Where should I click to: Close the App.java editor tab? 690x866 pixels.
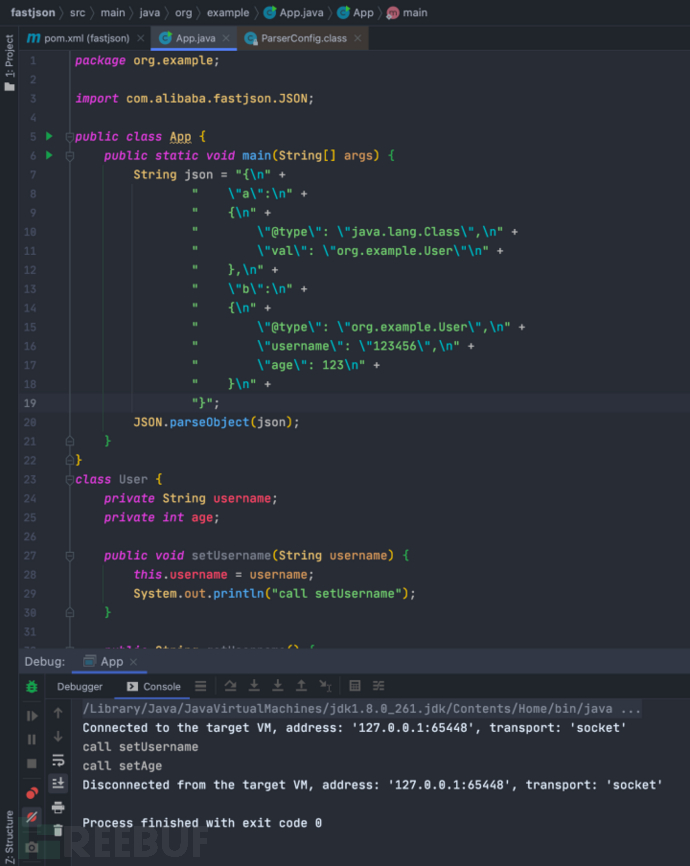[x=226, y=38]
